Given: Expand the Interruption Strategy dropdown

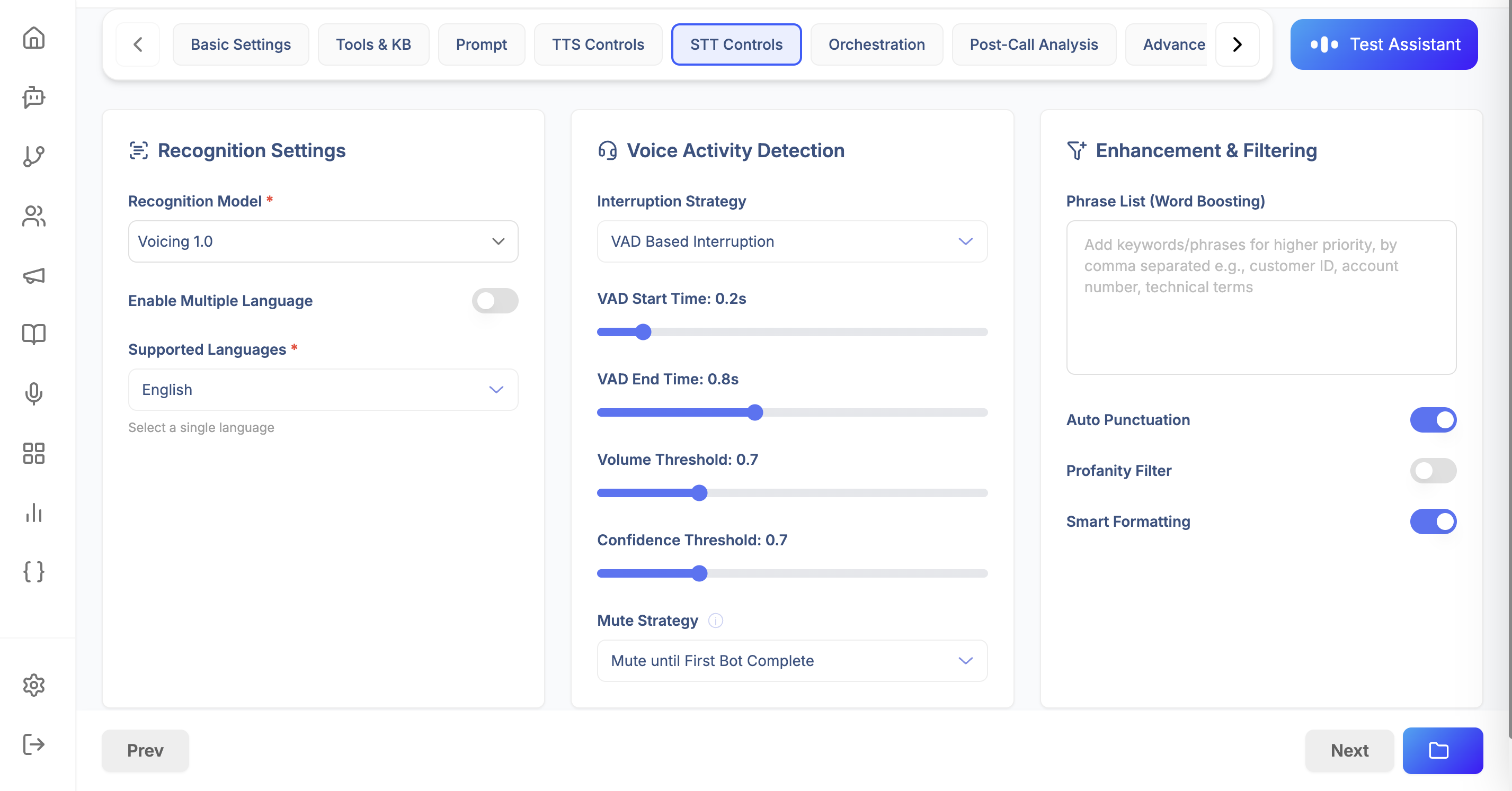Looking at the screenshot, I should click(792, 241).
